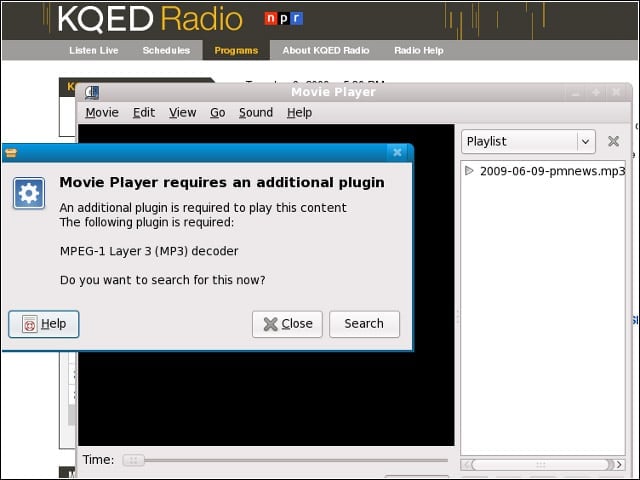Minimize the Movie Player window
The image size is (640, 480).
[576, 93]
